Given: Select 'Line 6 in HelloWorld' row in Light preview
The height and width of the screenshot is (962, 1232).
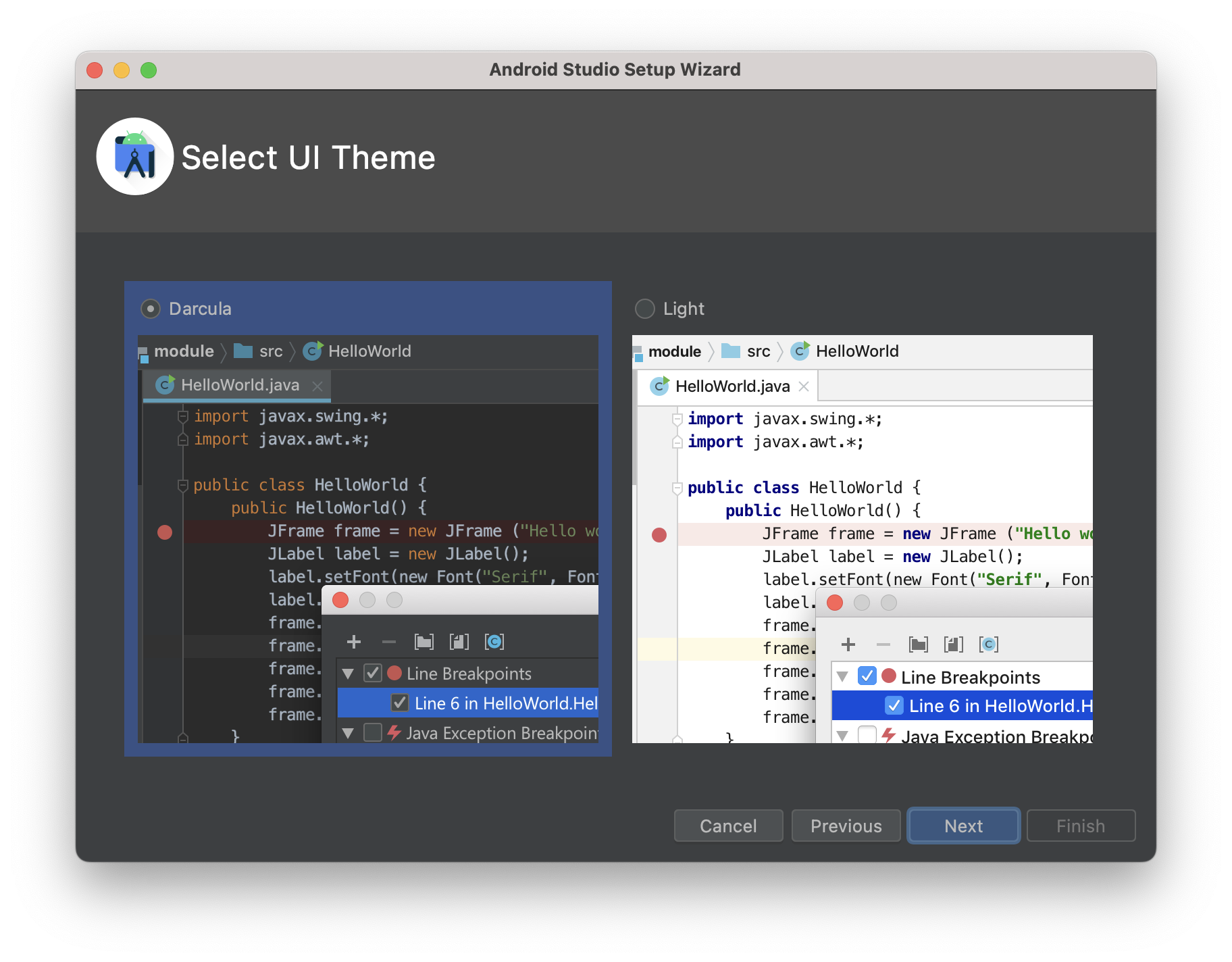Looking at the screenshot, I should point(962,705).
